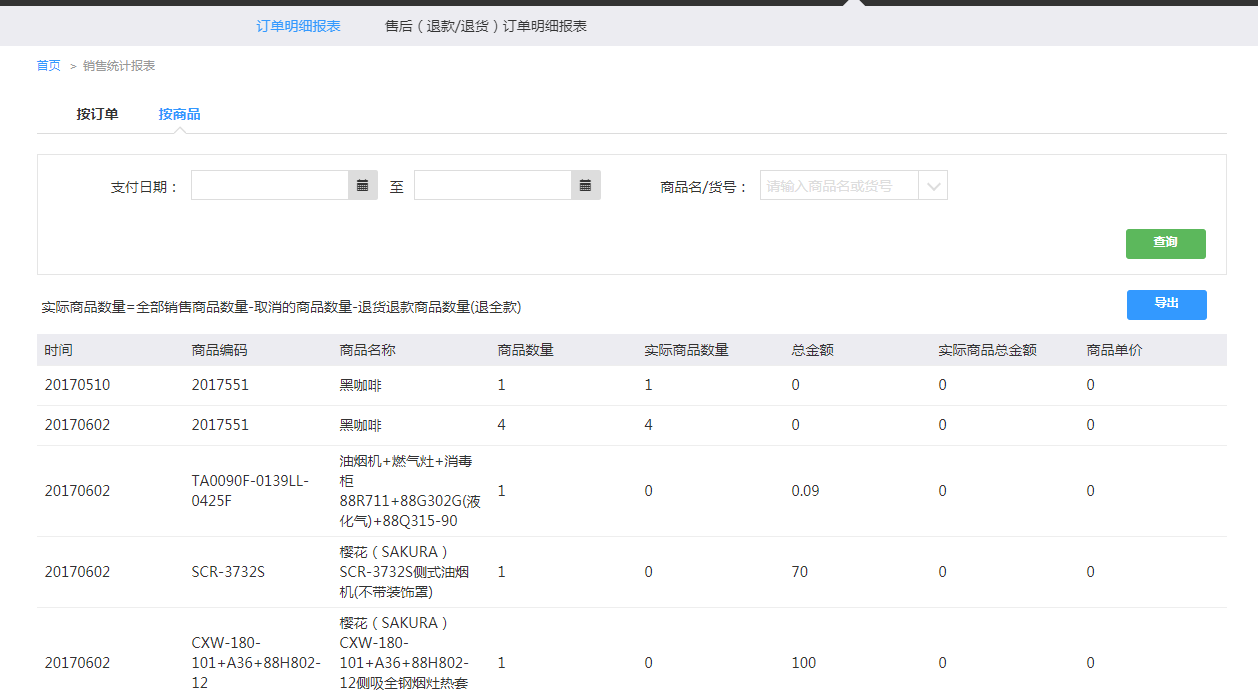Click the total amount cell 70

click(800, 572)
